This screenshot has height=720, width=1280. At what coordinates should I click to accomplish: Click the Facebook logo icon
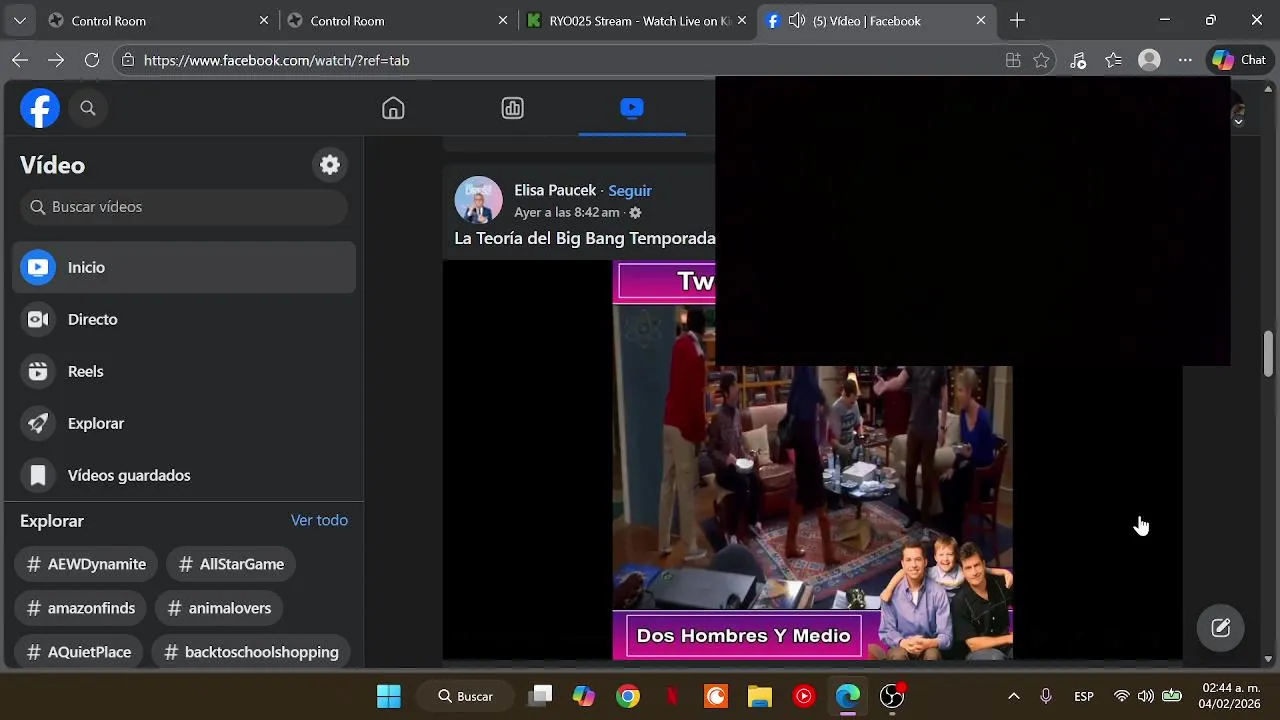click(x=40, y=108)
